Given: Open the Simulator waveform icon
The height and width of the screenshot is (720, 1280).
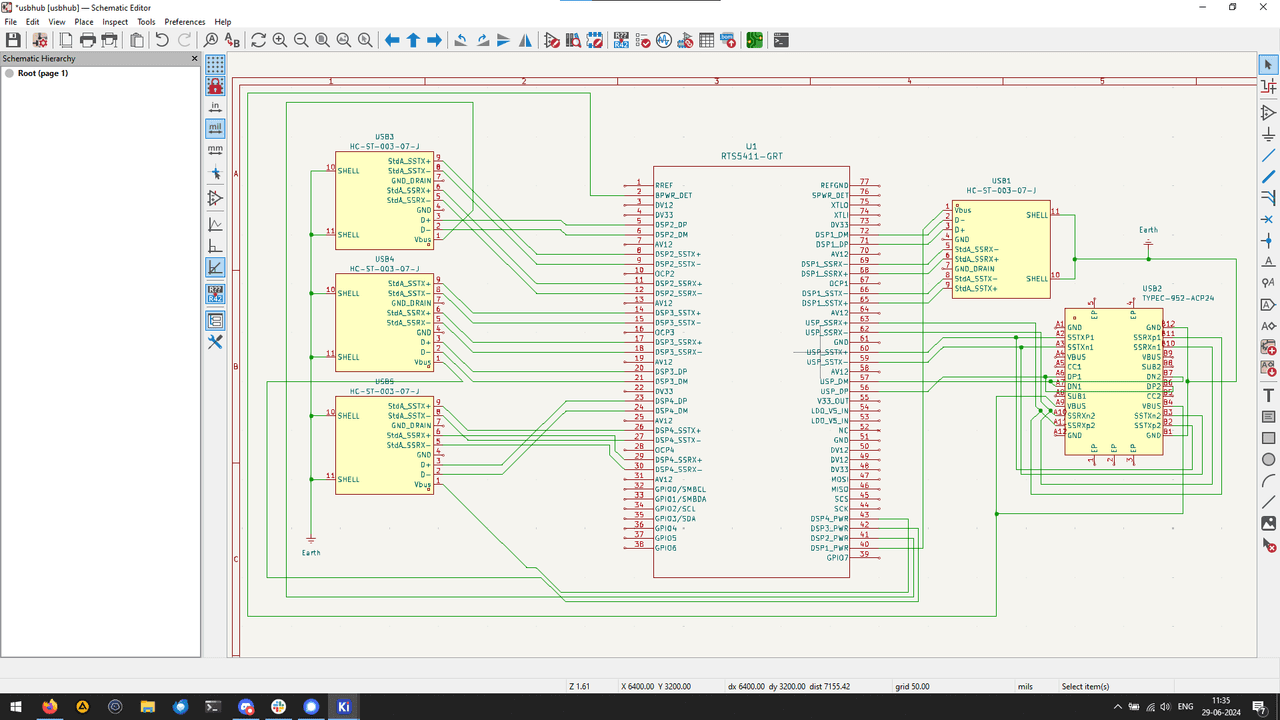Looking at the screenshot, I should pos(663,40).
